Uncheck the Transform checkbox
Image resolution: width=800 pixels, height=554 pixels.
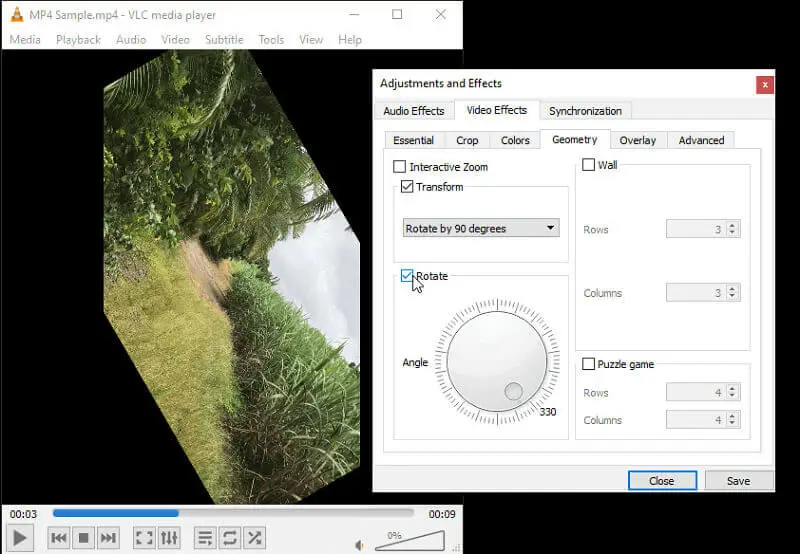(407, 187)
